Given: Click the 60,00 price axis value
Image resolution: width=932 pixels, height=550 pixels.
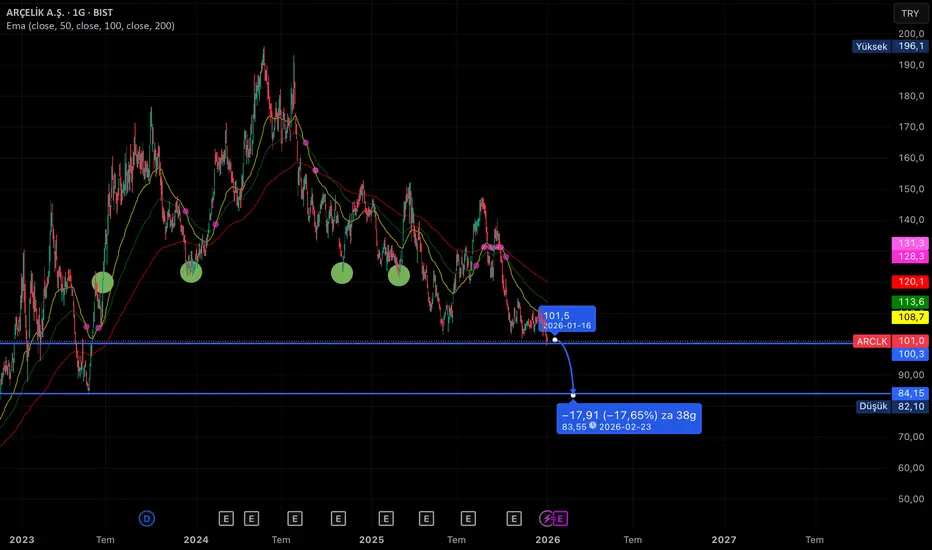Looking at the screenshot, I should 911,467.
